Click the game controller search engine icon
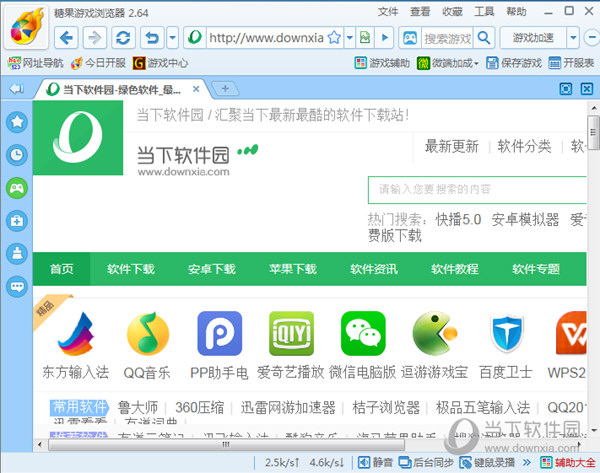The height and width of the screenshot is (473, 600). pyautogui.click(x=410, y=38)
